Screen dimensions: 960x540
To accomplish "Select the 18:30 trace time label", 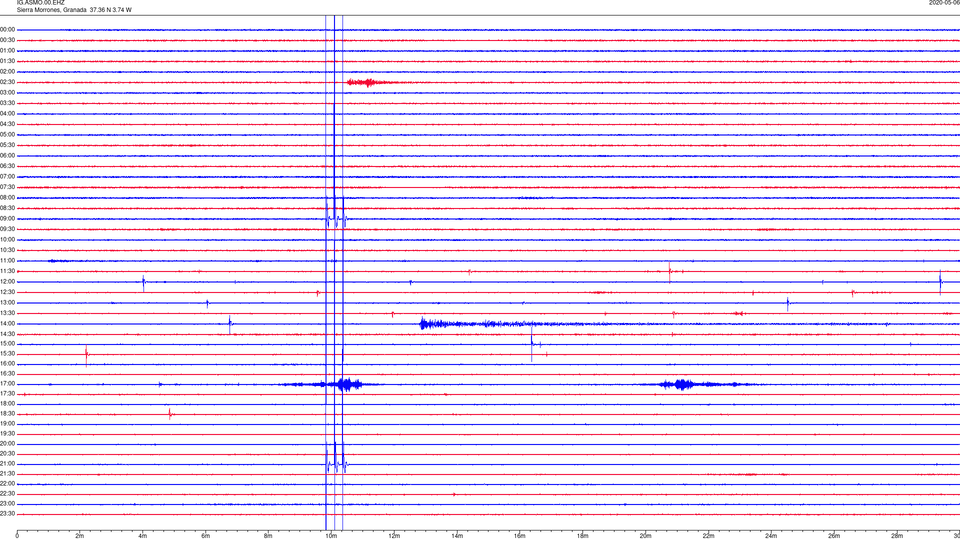I will click(7, 414).
